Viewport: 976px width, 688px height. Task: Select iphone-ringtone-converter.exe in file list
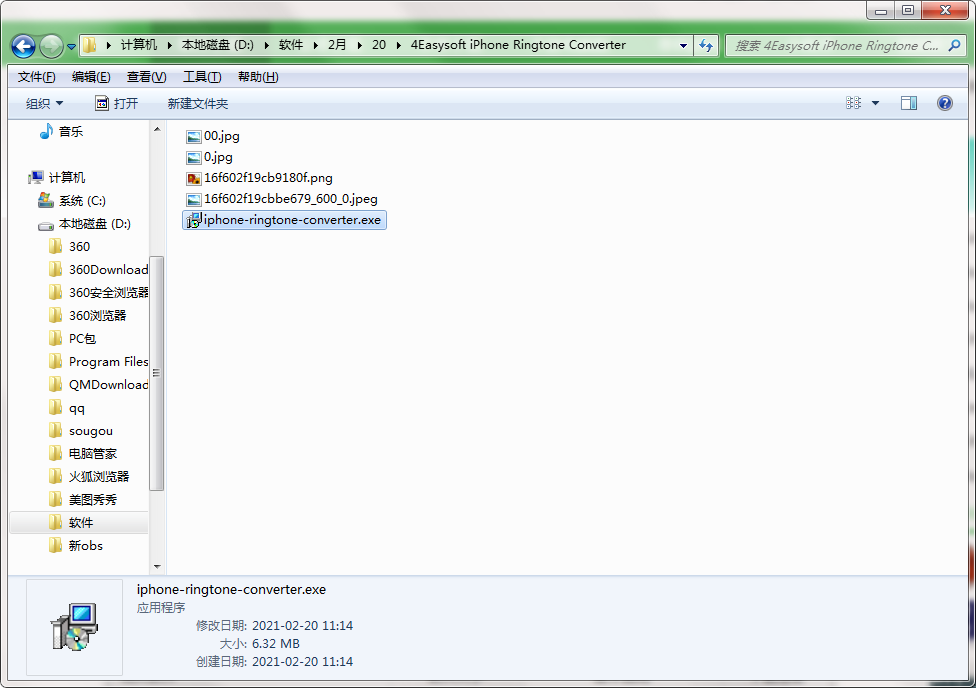click(284, 220)
